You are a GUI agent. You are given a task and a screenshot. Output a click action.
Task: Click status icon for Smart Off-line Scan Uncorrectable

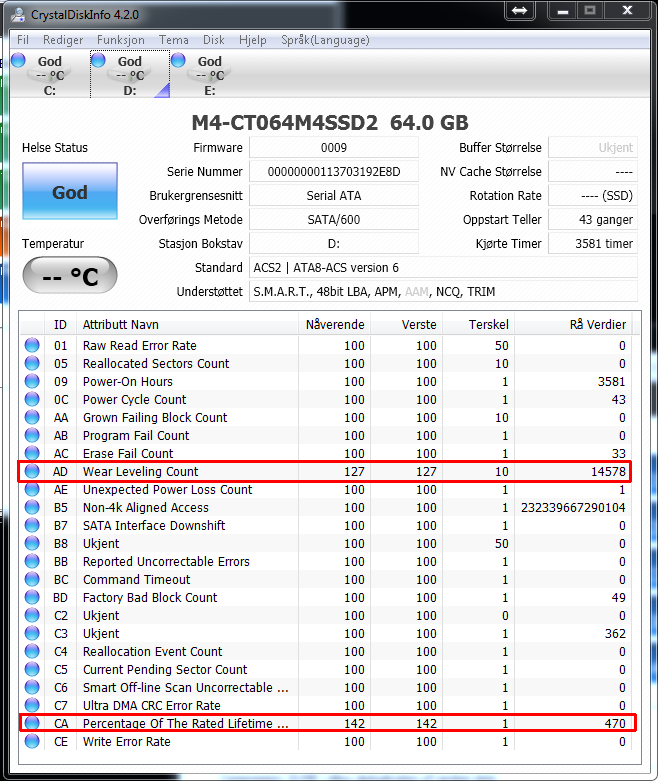click(x=32, y=687)
